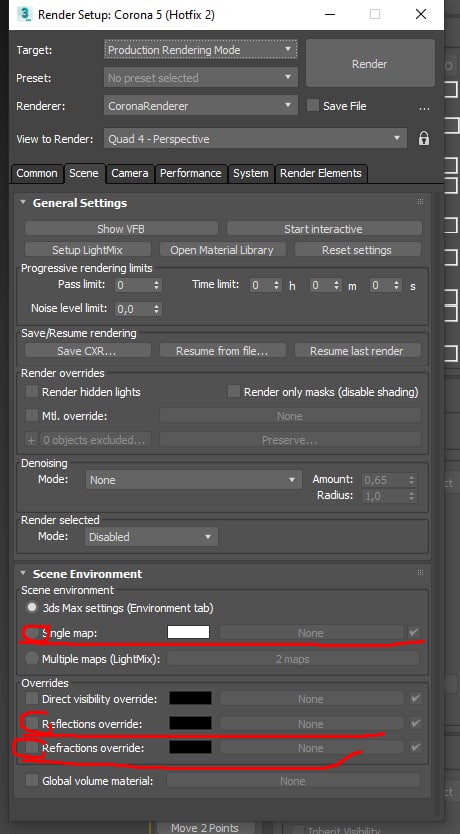
Task: Open Render selected Mode dropdown
Action: [150, 537]
